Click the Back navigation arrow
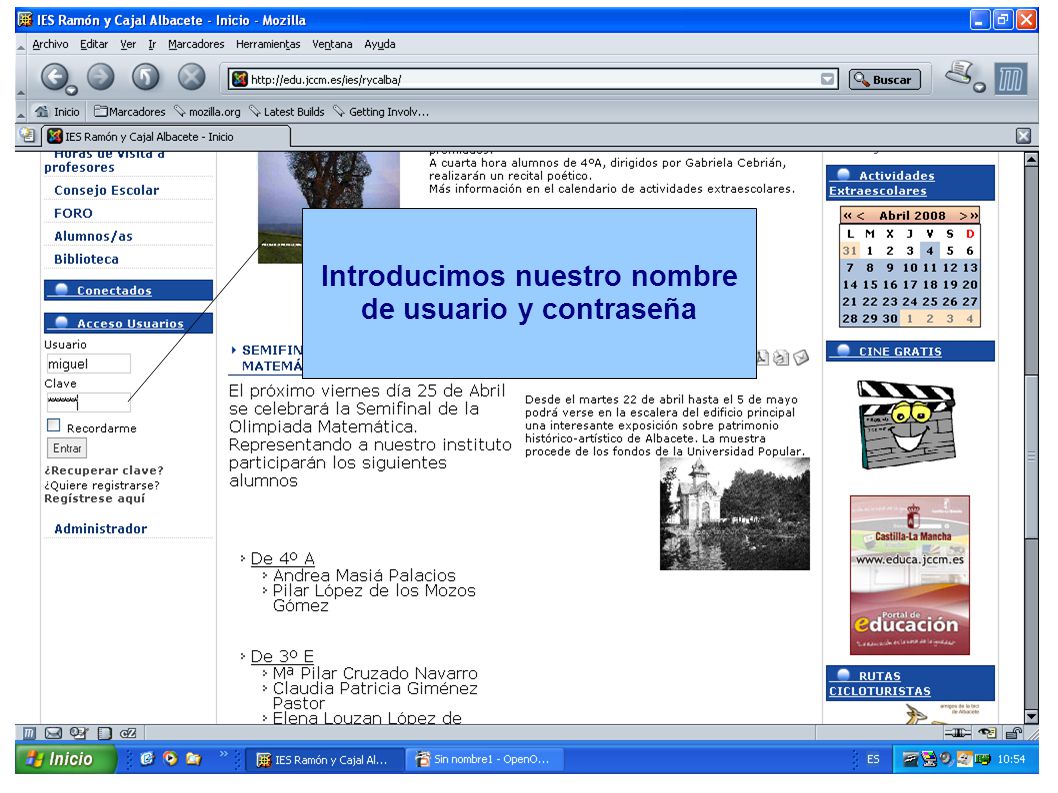The image size is (1058, 793). 55,77
